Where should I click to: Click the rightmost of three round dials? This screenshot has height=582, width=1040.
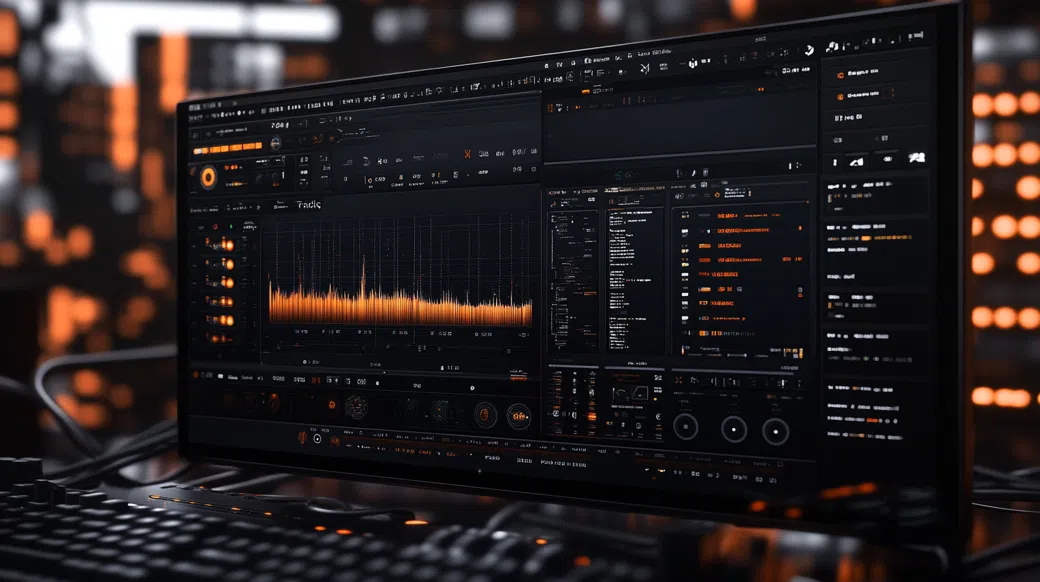776,431
